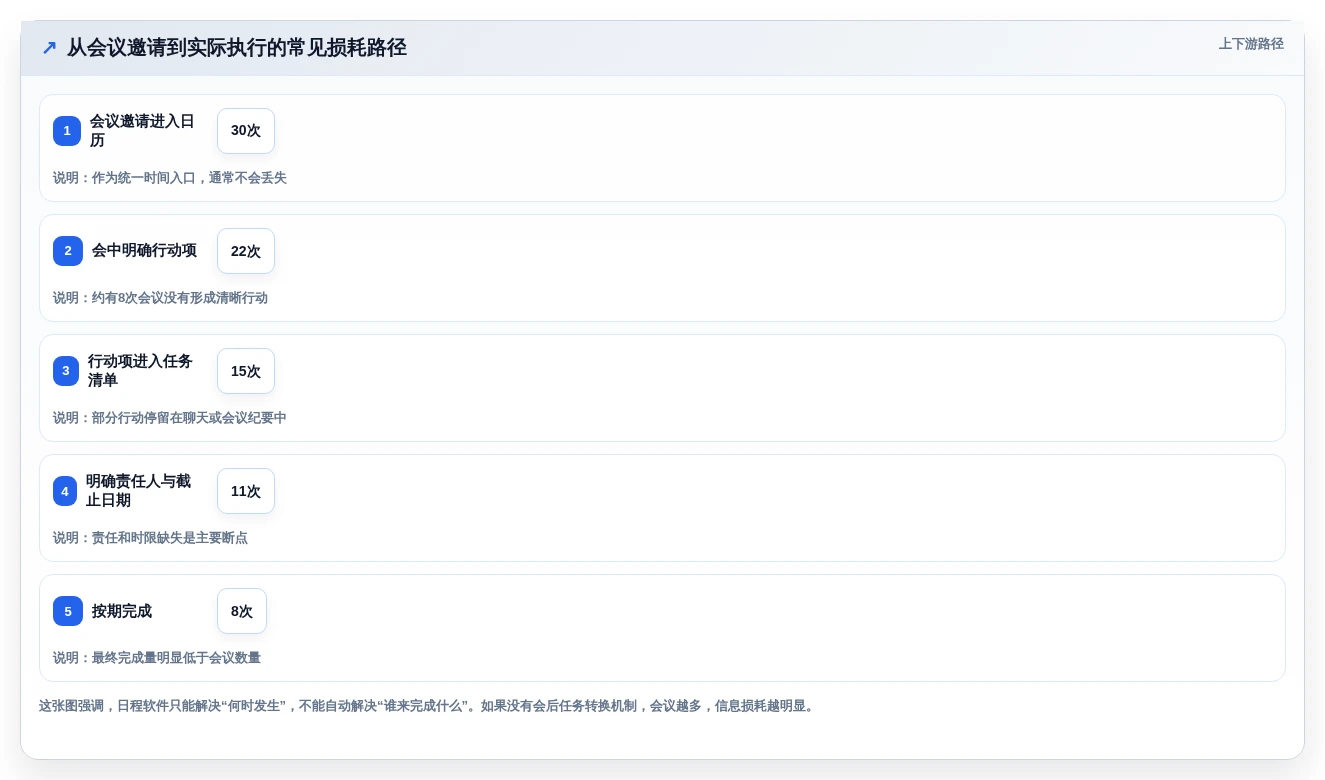Viewport: 1325px width, 780px height.
Task: Click the arrow icon beside the title
Action: 49,48
